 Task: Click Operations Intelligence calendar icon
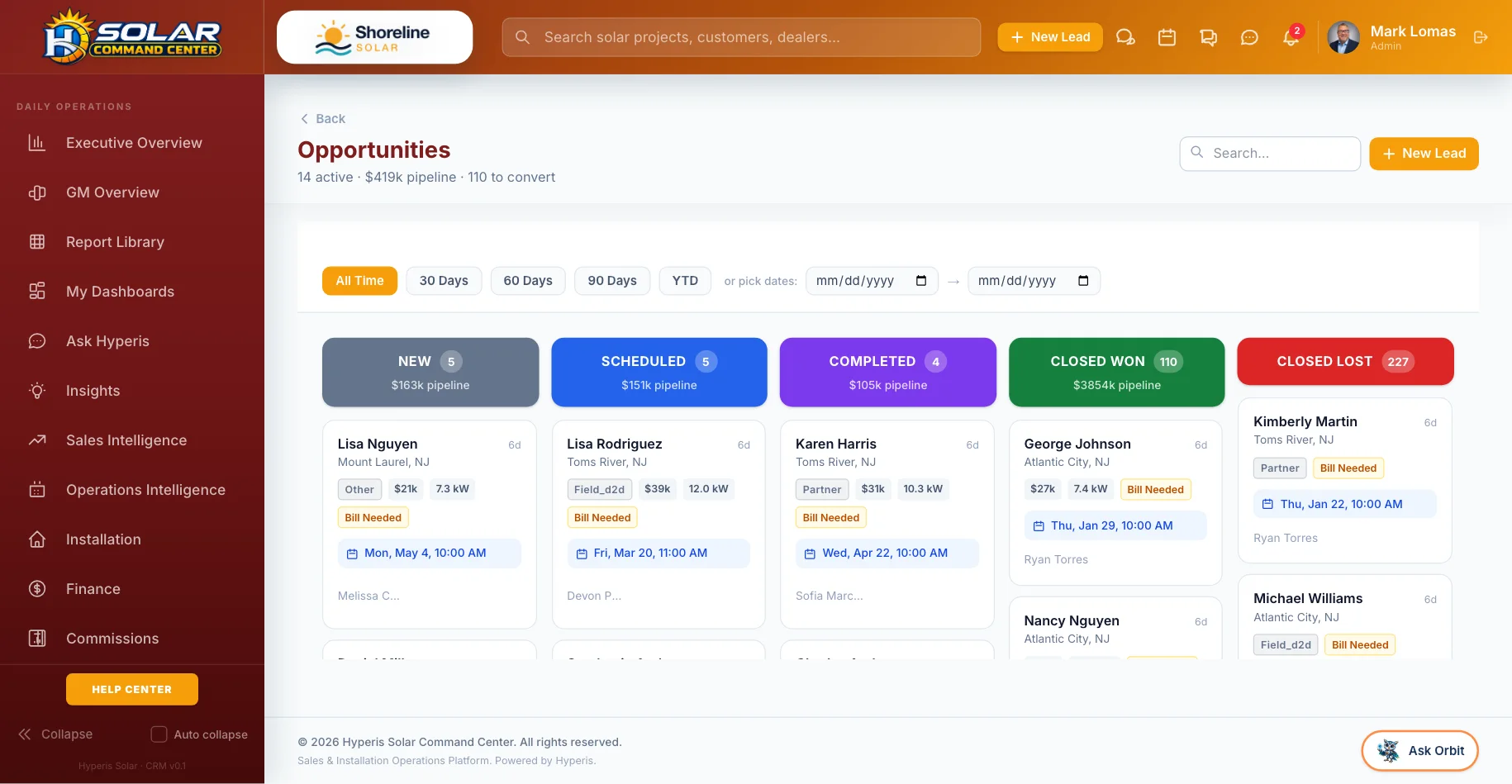pos(37,490)
